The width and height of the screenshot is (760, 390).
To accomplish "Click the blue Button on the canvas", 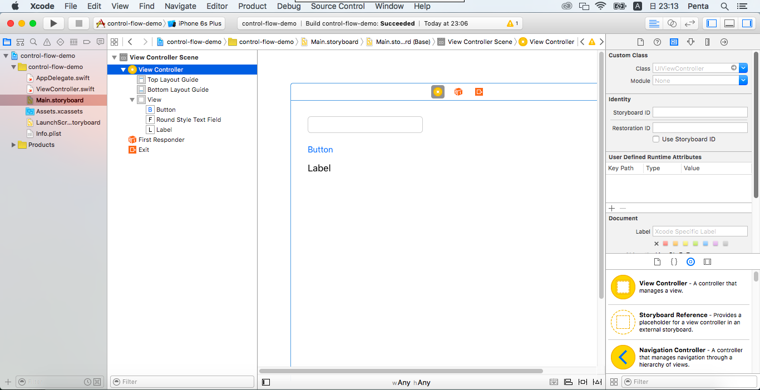I will click(320, 150).
